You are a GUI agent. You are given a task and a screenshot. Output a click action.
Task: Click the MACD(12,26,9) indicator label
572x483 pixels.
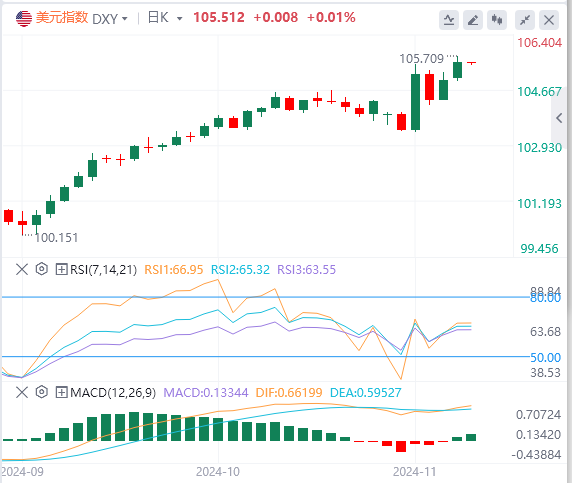click(x=113, y=393)
